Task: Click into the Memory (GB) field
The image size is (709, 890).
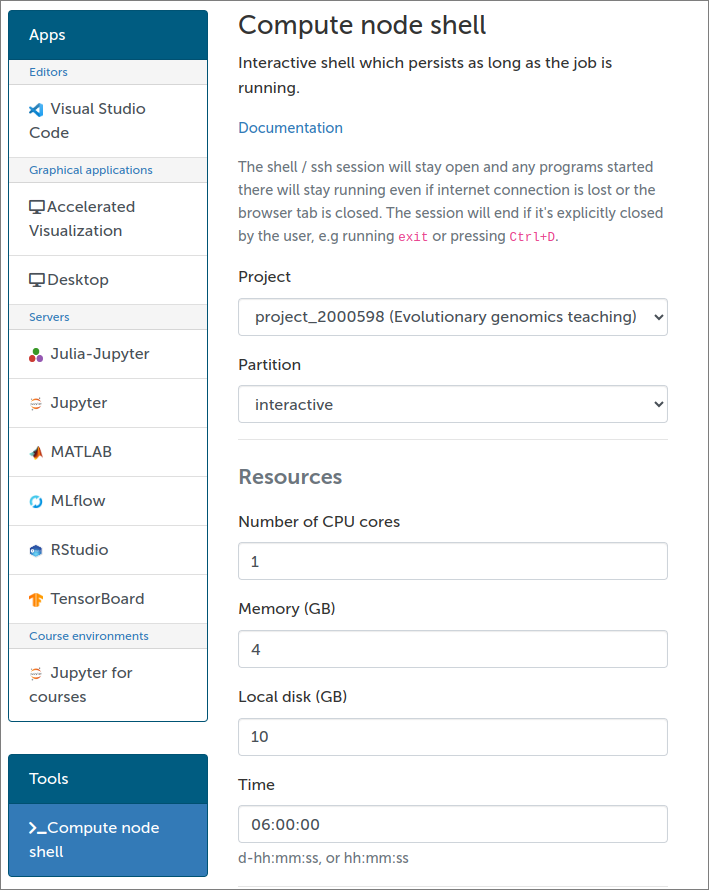Action: point(452,649)
